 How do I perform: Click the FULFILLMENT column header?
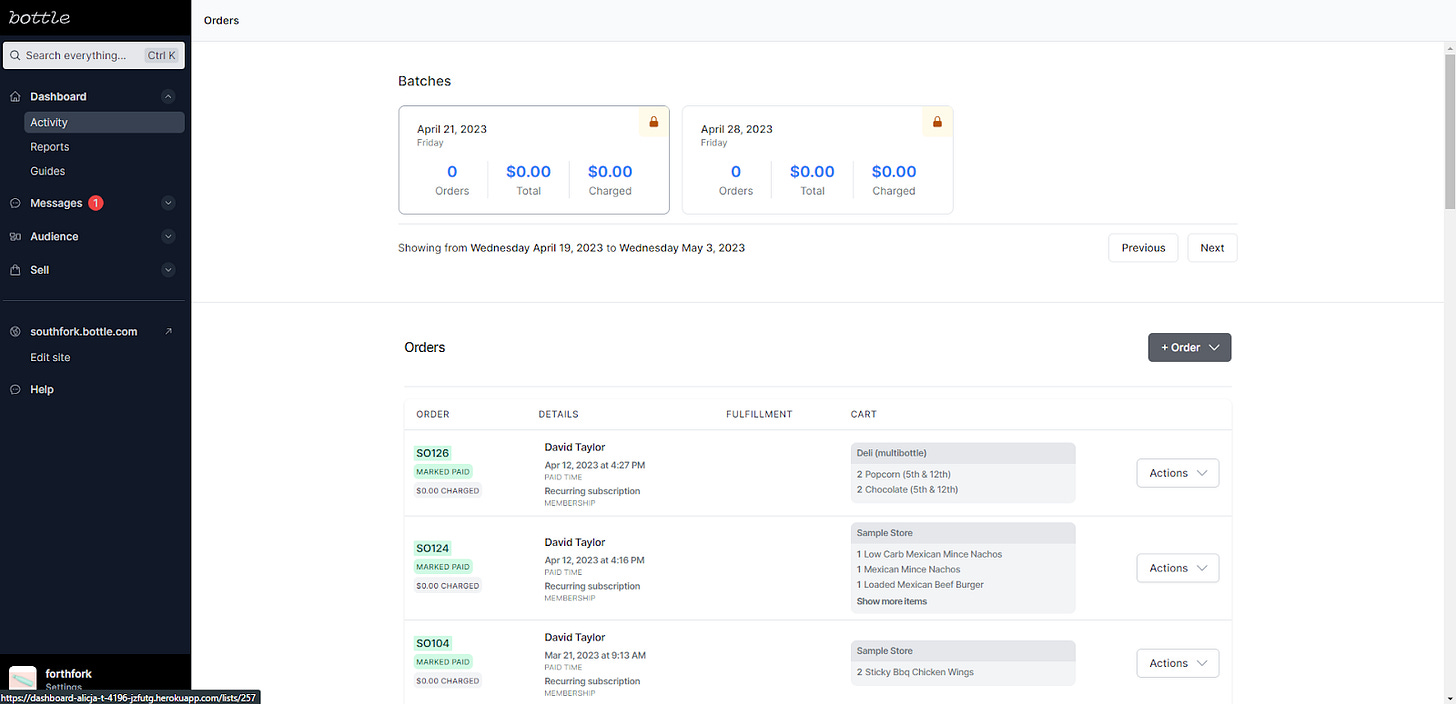click(759, 414)
